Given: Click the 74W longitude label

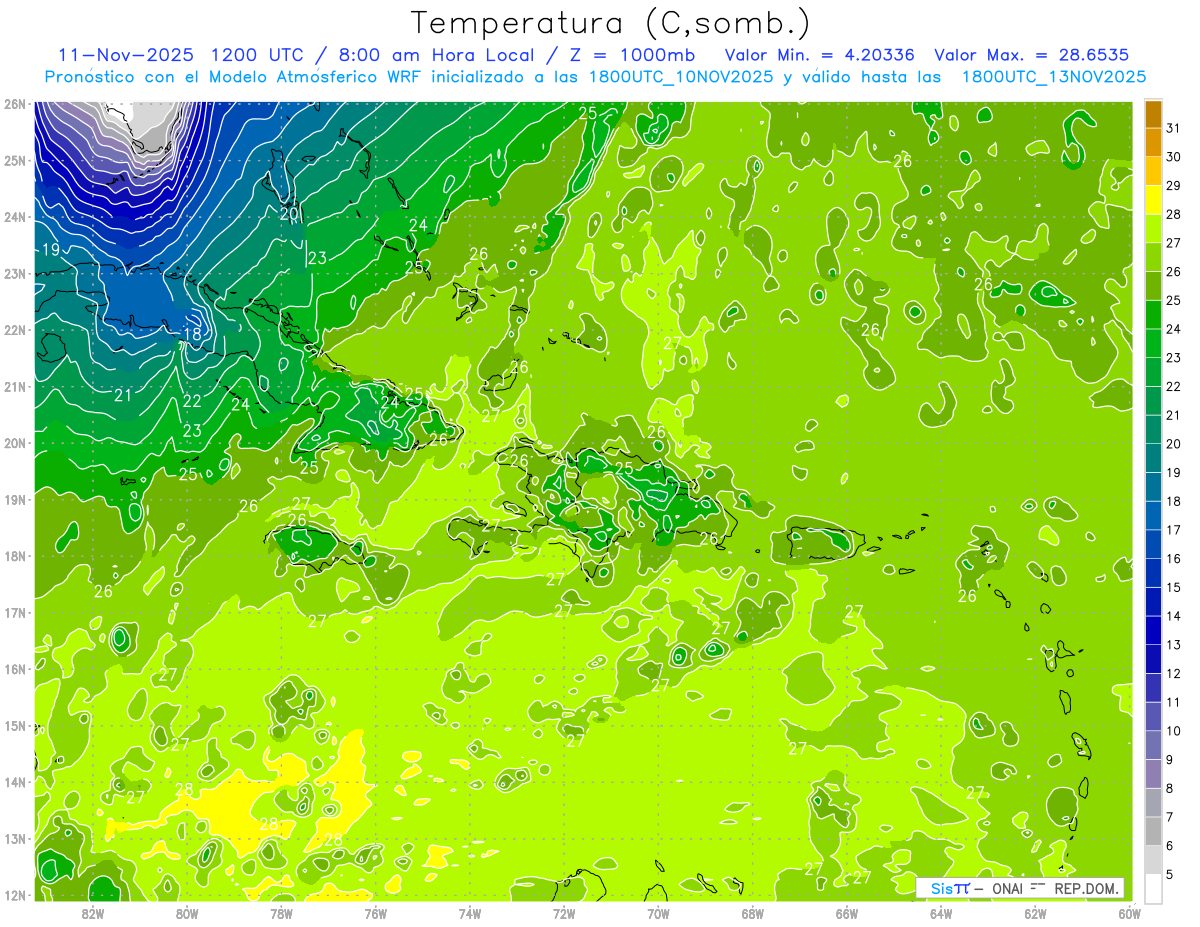Looking at the screenshot, I should tap(469, 913).
